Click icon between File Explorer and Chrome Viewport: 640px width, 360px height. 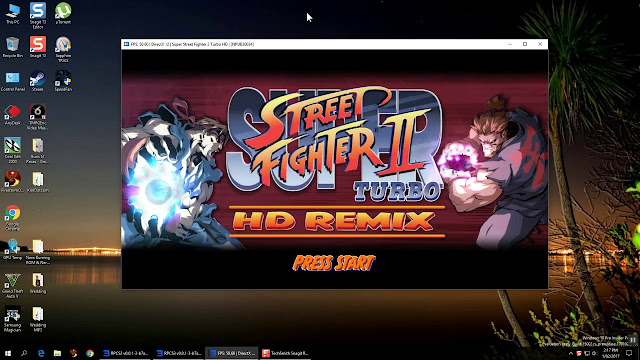[73, 353]
